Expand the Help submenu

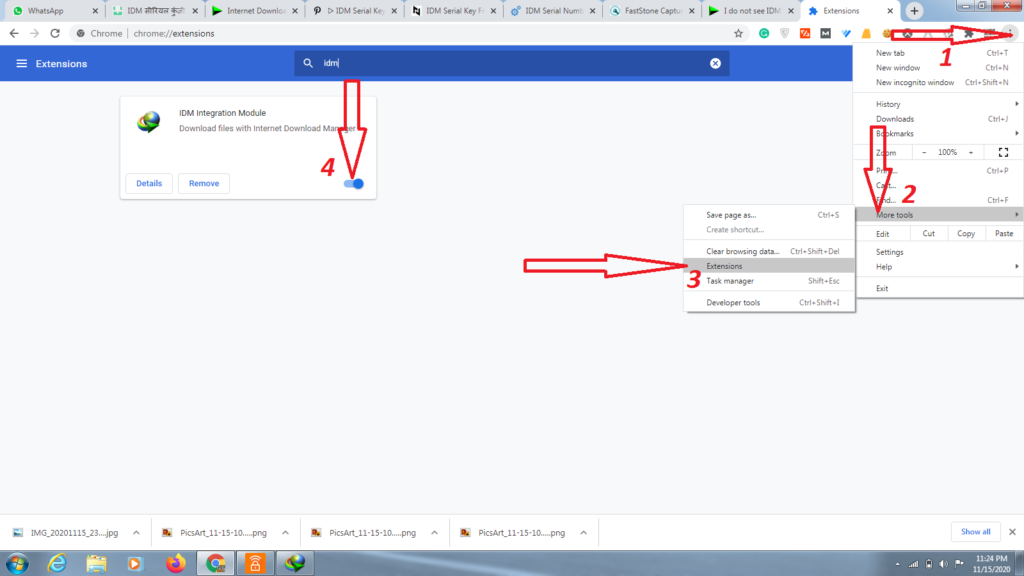pyautogui.click(x=938, y=267)
